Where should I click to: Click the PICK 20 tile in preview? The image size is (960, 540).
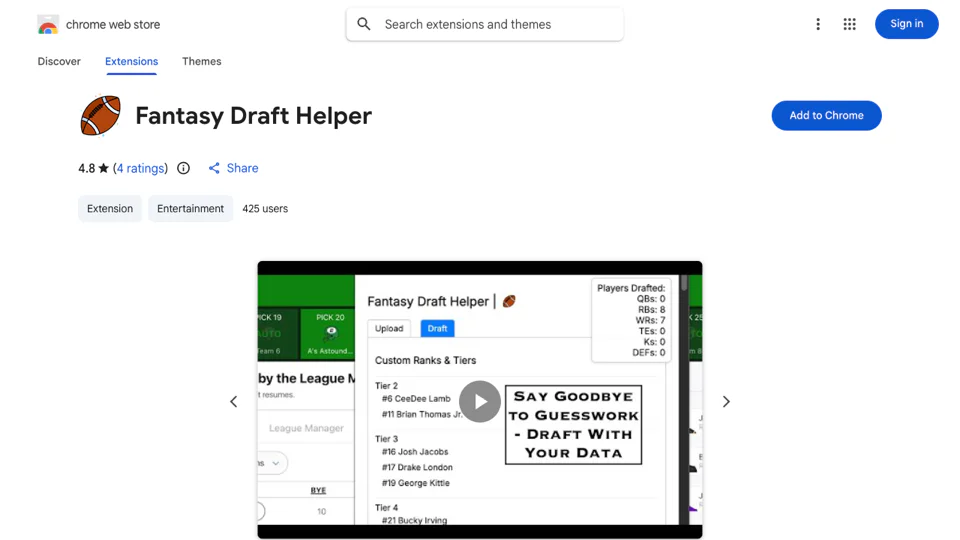[x=330, y=334]
